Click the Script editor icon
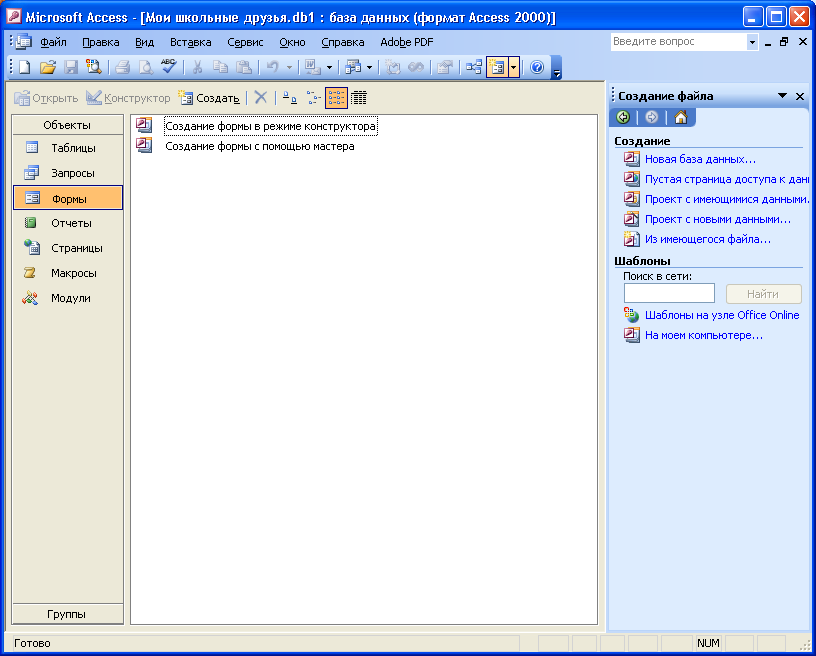This screenshot has width=816, height=656. (416, 67)
